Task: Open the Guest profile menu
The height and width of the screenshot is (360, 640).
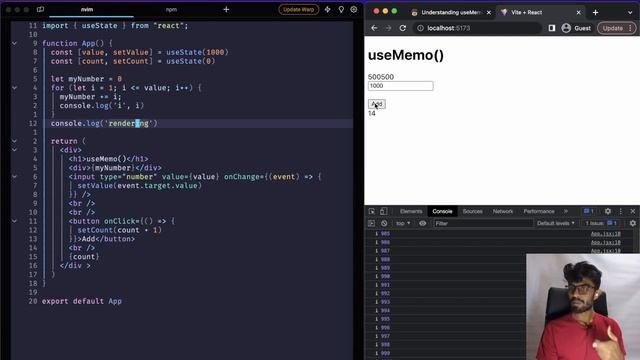Action: tap(576, 28)
